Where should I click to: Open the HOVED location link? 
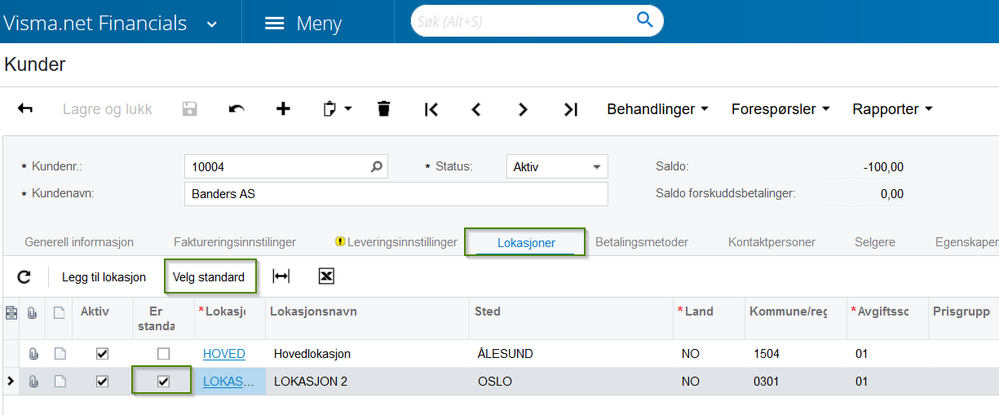click(x=224, y=354)
